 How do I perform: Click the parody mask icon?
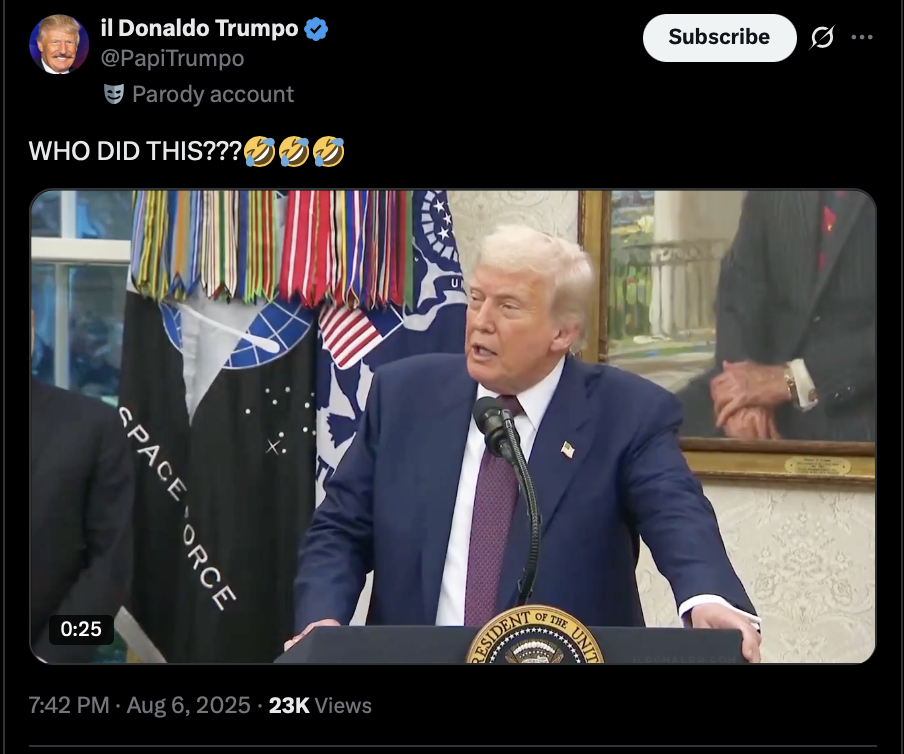pos(114,94)
